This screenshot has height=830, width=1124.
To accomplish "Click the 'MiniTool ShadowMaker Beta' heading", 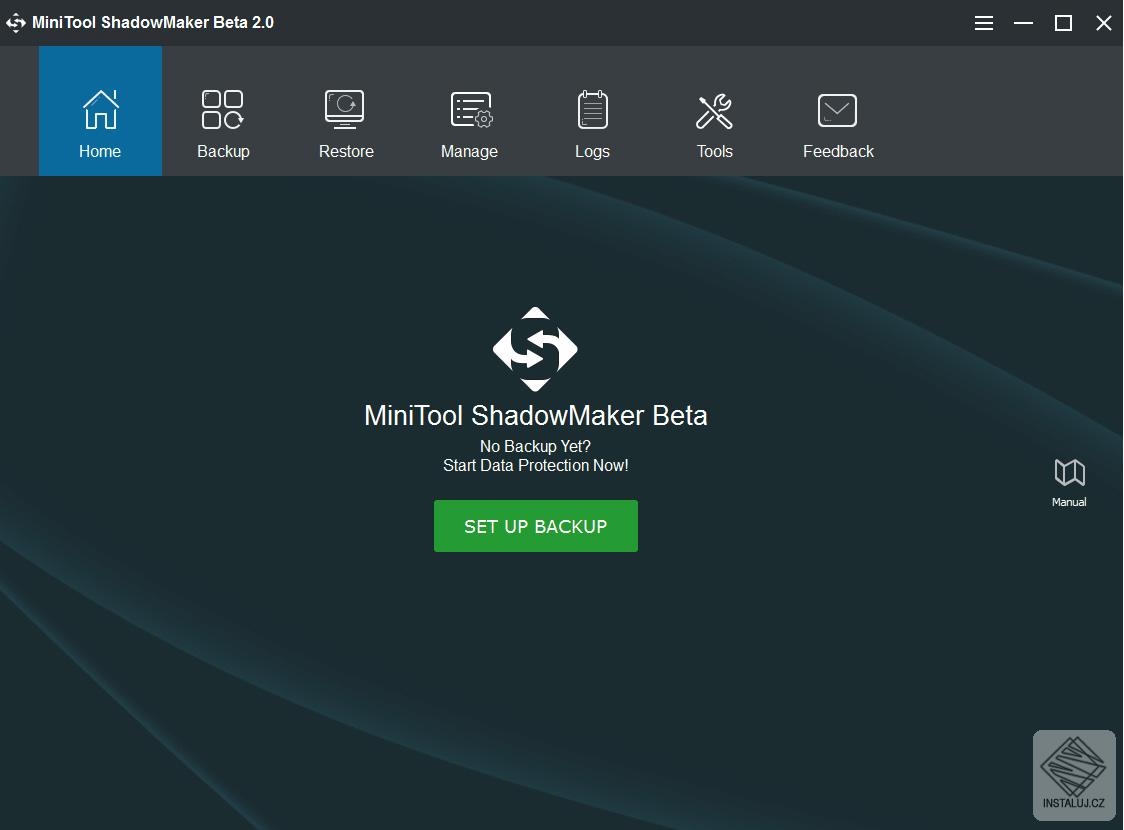I will [535, 416].
